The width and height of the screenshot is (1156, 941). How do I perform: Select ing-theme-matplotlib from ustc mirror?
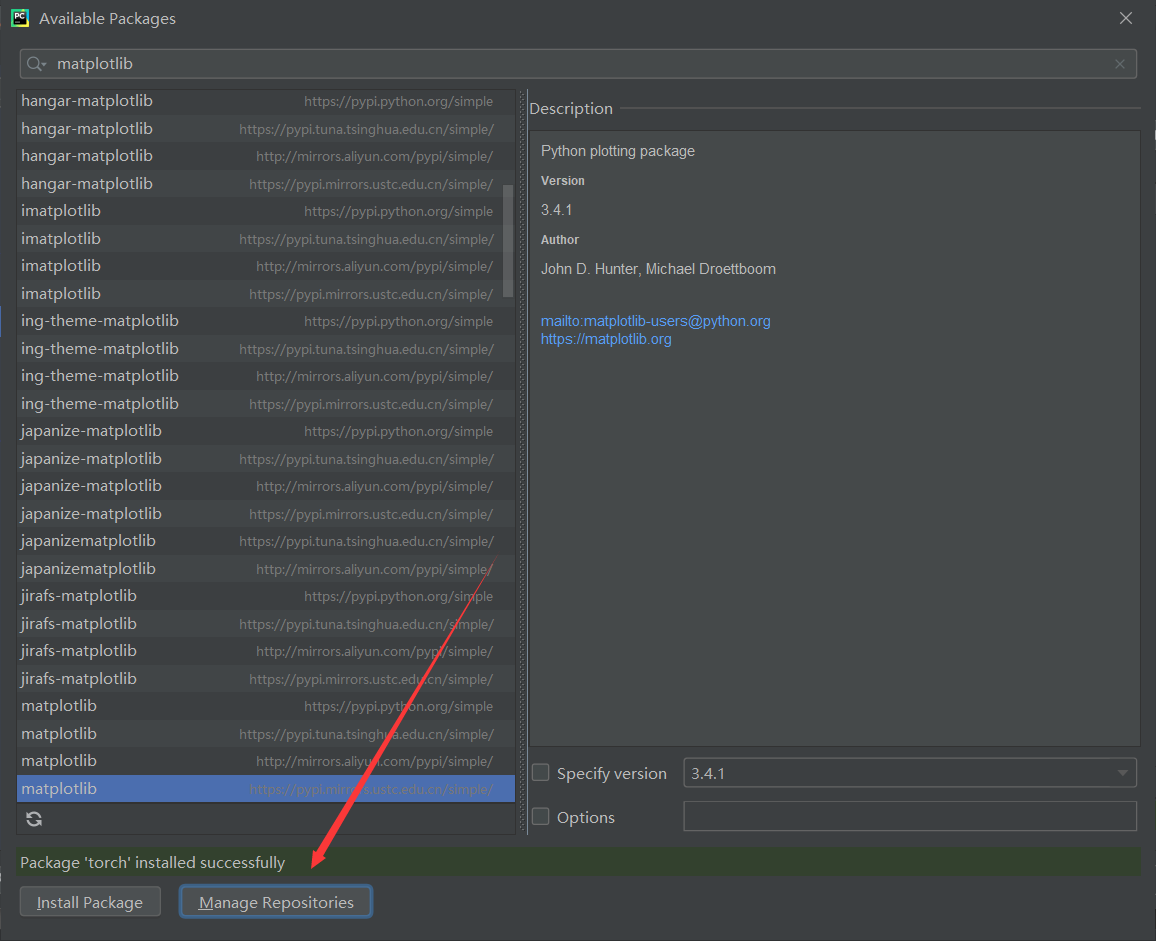[265, 403]
